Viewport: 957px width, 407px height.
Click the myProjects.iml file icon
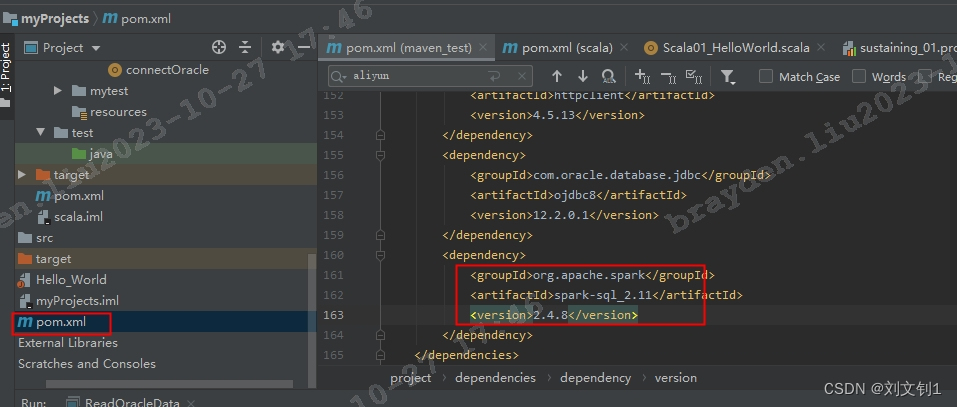pos(25,301)
